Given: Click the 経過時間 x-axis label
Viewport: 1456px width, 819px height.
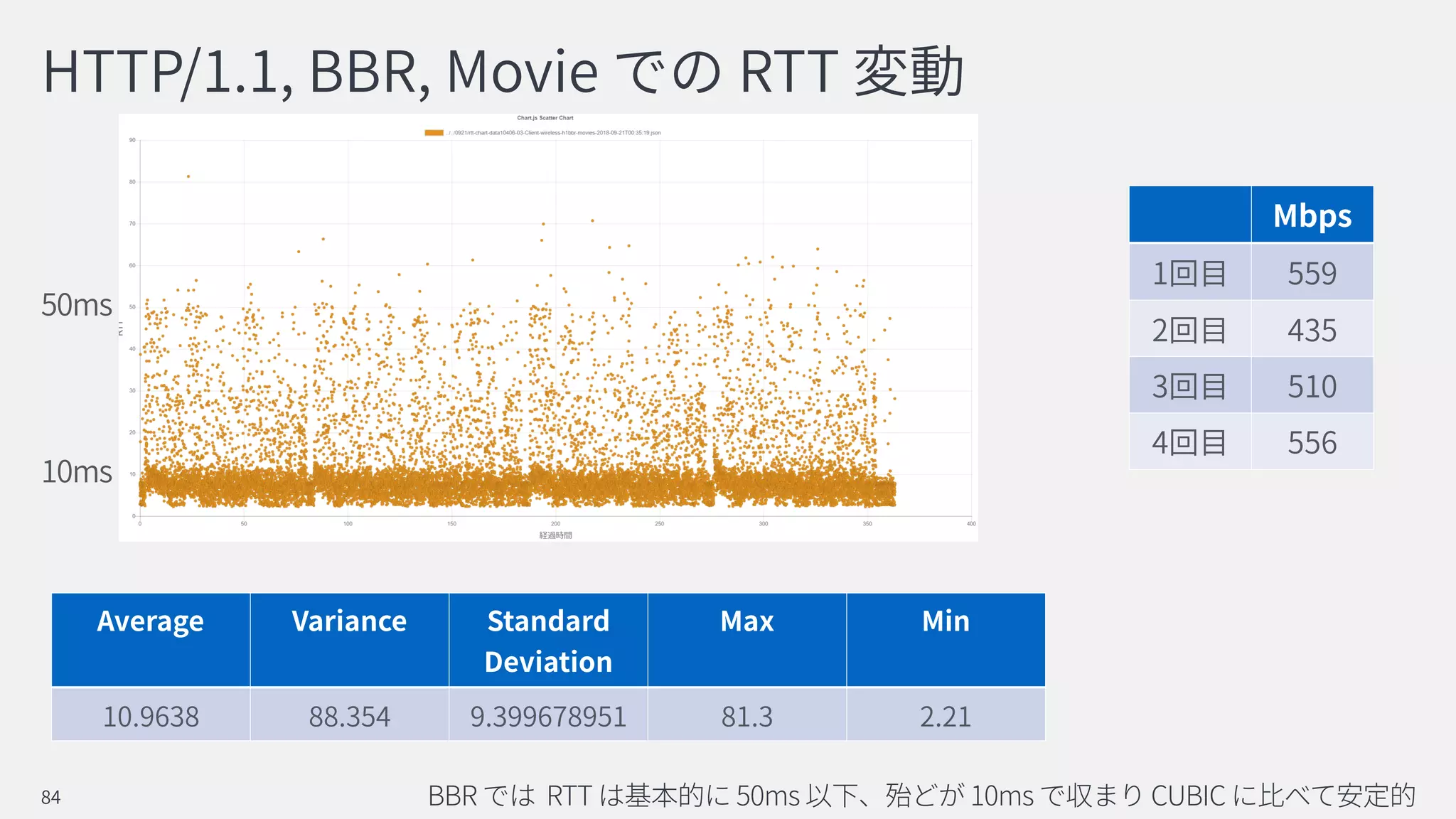Looking at the screenshot, I should (x=555, y=535).
